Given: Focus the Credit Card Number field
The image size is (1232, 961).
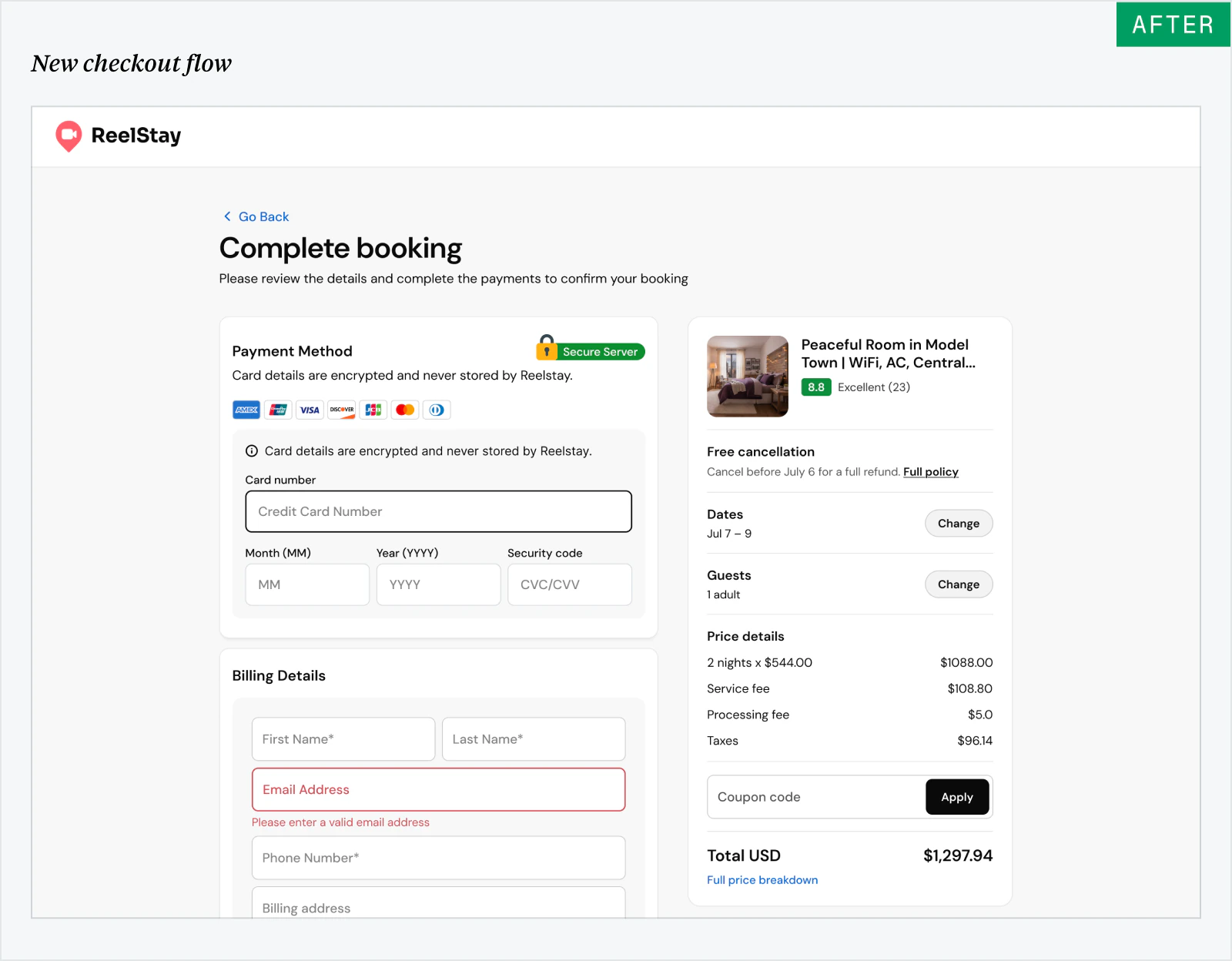Looking at the screenshot, I should pos(439,511).
